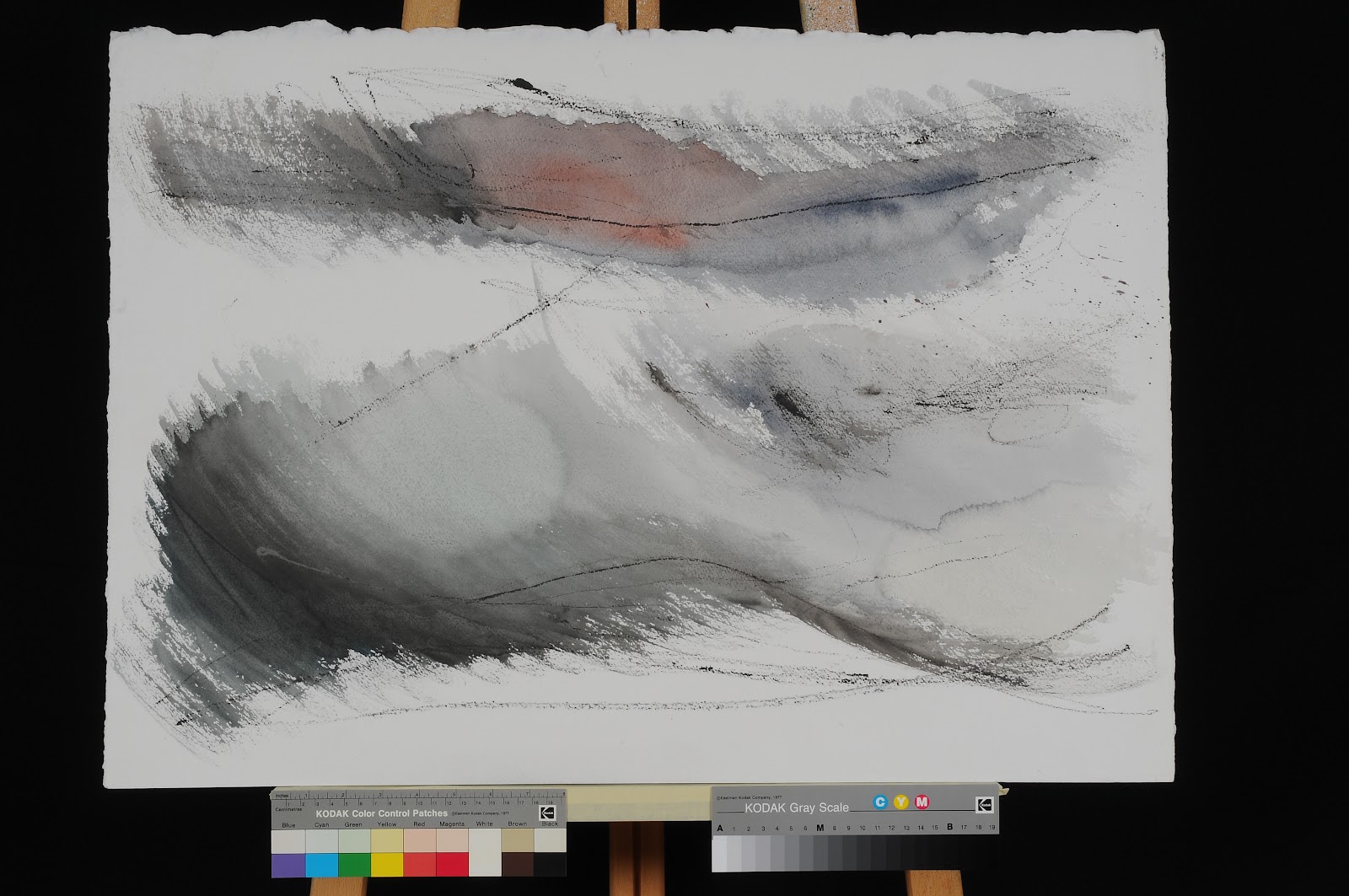Click the "M" marker on gray scale numbers
Screen dimensions: 1349x896
820,828
